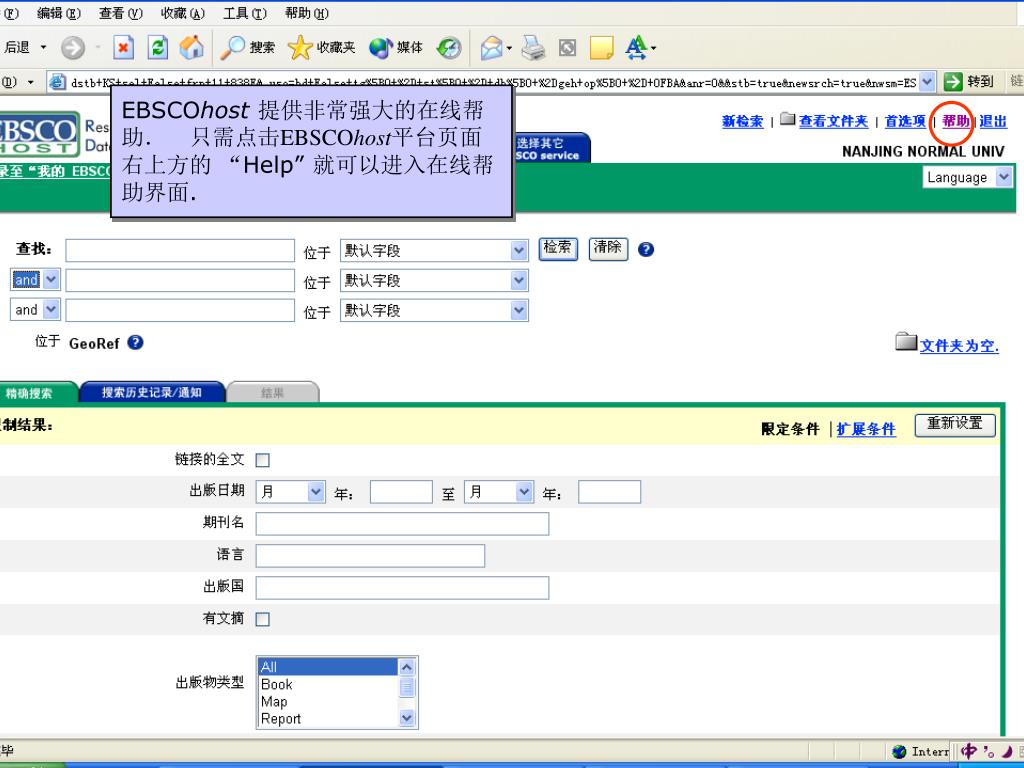Viewport: 1024px width, 768px height.
Task: Click the 出版国 input field
Action: pos(402,588)
